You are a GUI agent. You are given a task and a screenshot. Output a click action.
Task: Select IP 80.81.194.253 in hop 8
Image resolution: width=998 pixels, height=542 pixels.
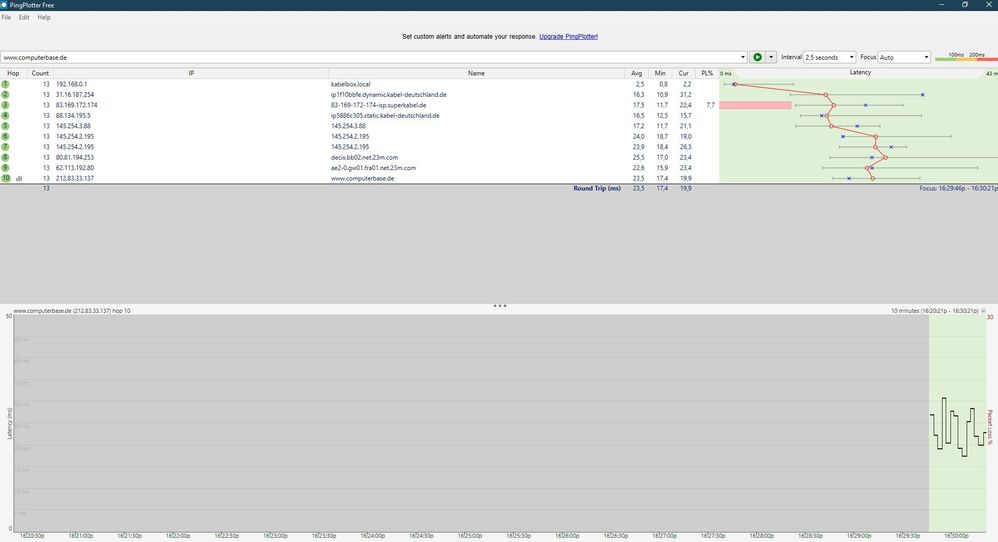(74, 157)
